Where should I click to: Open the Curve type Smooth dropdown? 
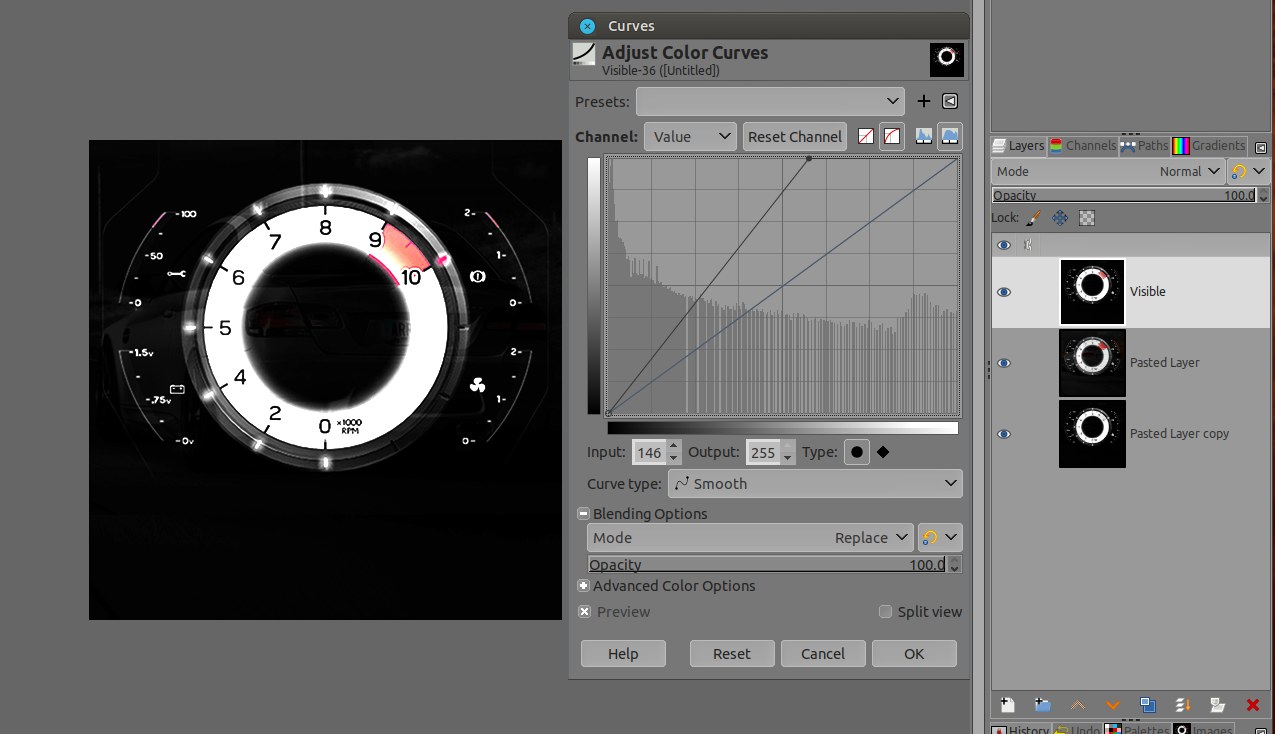(815, 484)
